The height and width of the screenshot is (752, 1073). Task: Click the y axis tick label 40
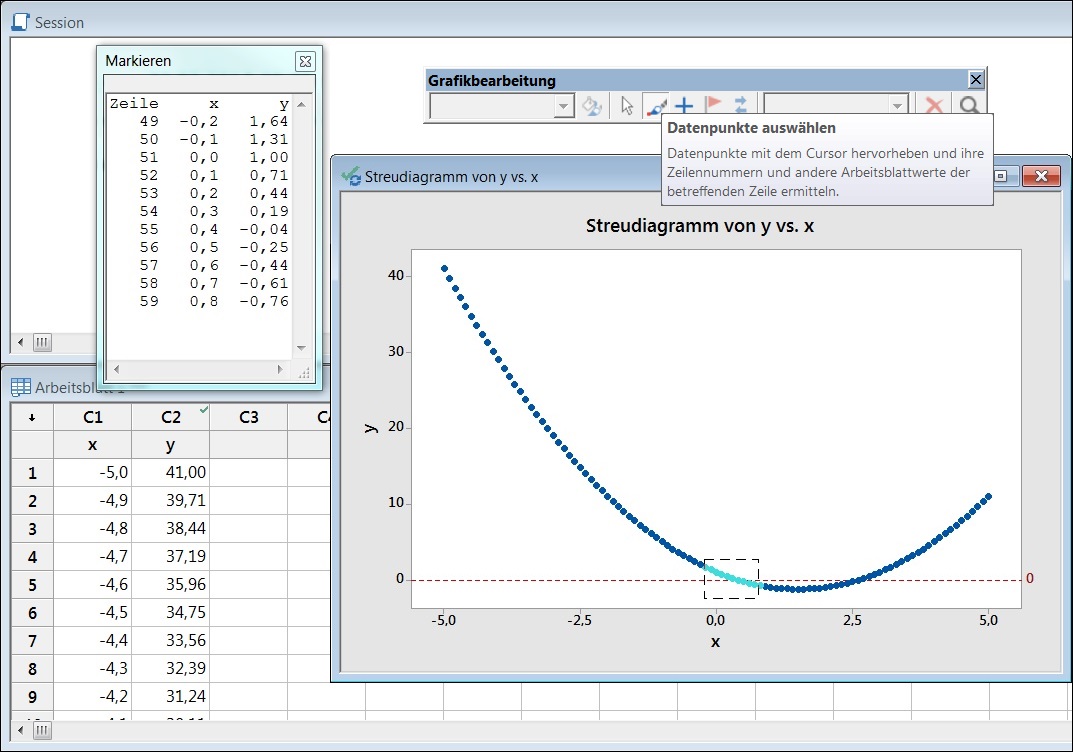point(396,275)
